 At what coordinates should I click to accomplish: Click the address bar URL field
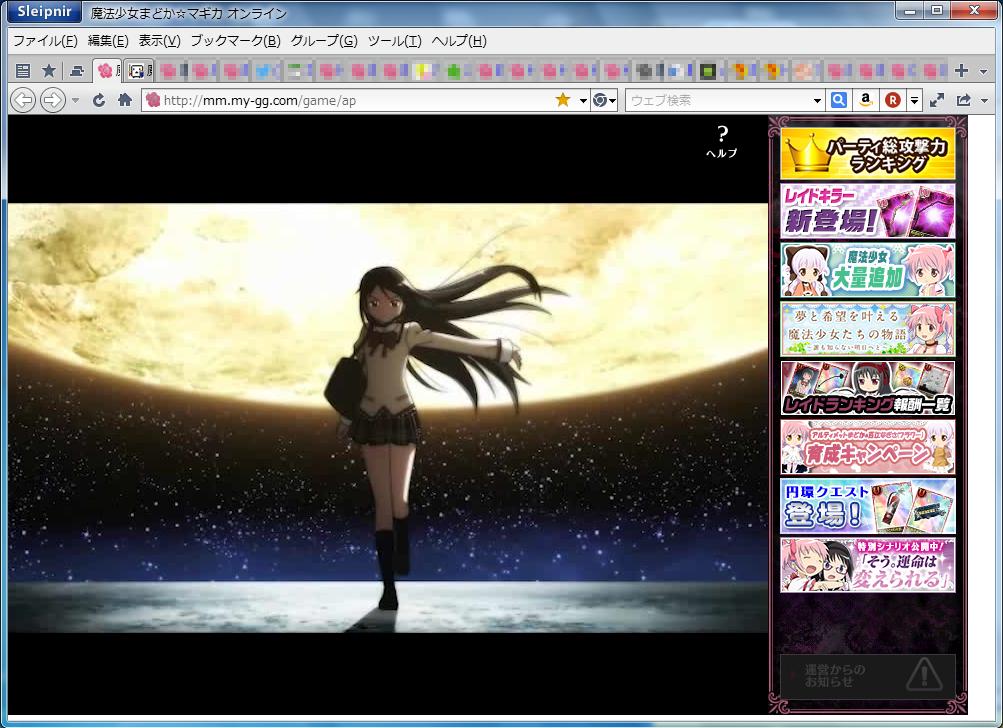click(x=355, y=100)
